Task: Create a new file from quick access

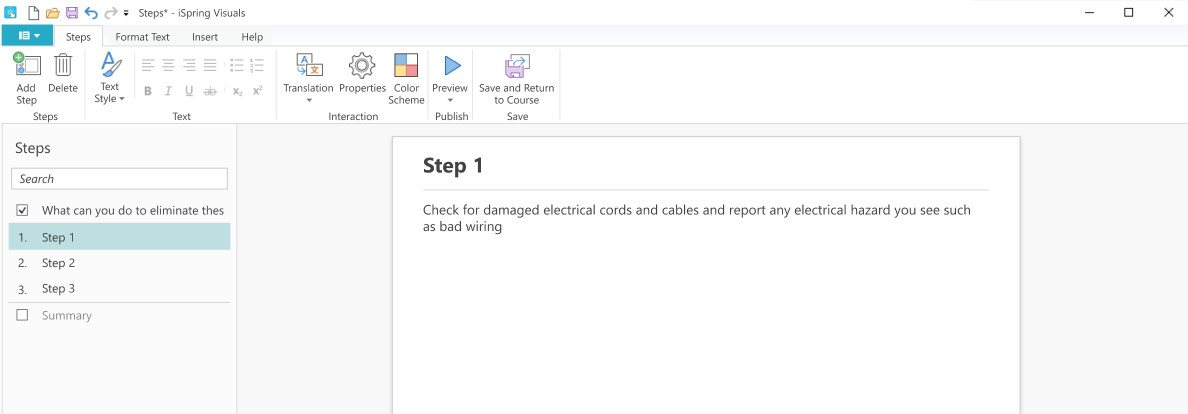Action: click(33, 13)
